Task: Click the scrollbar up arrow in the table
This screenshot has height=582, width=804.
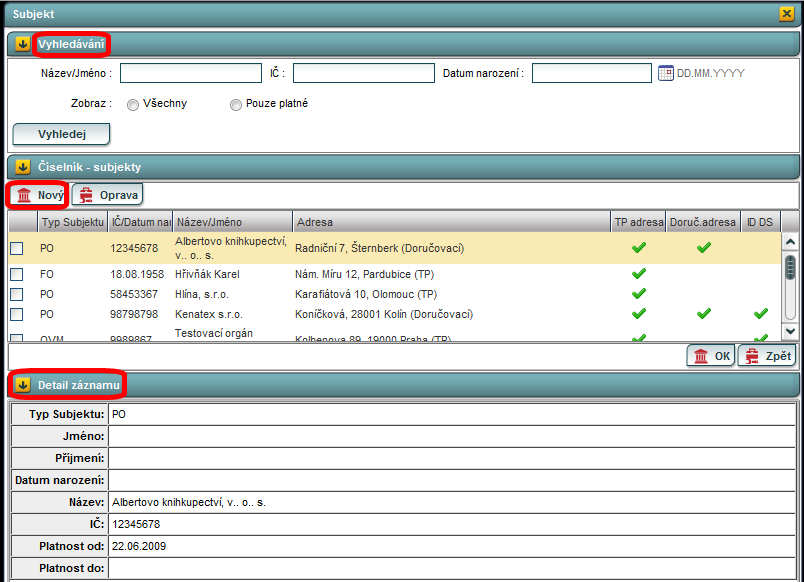Action: coord(790,242)
